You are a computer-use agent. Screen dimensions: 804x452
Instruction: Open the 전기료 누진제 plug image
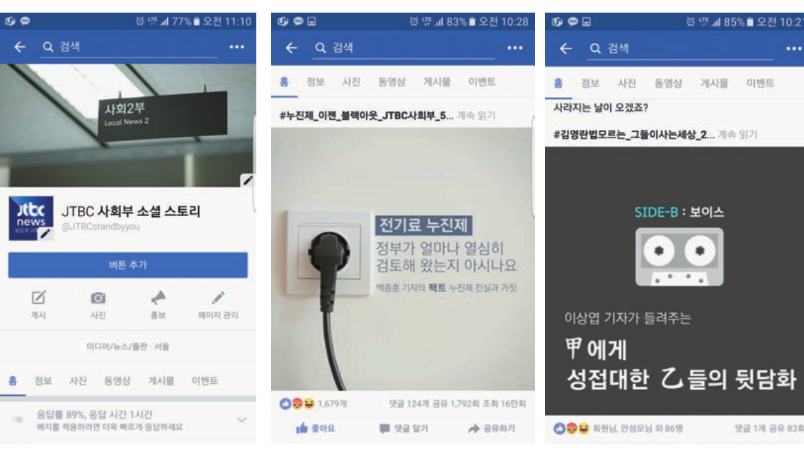pos(403,259)
